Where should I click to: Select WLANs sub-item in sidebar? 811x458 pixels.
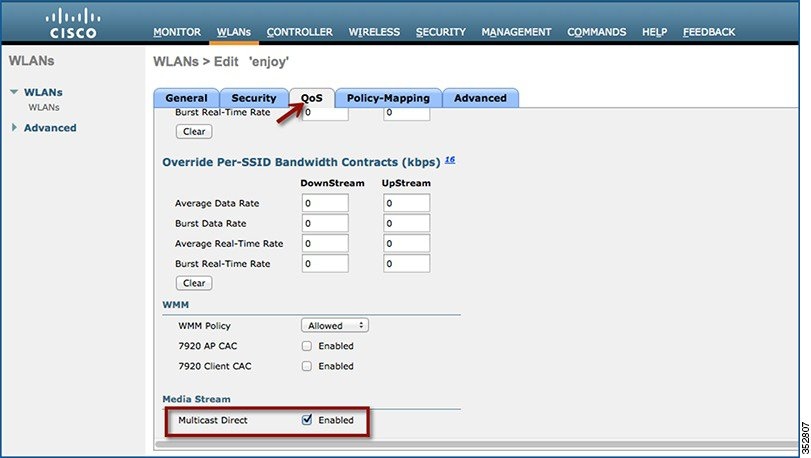[x=44, y=108]
